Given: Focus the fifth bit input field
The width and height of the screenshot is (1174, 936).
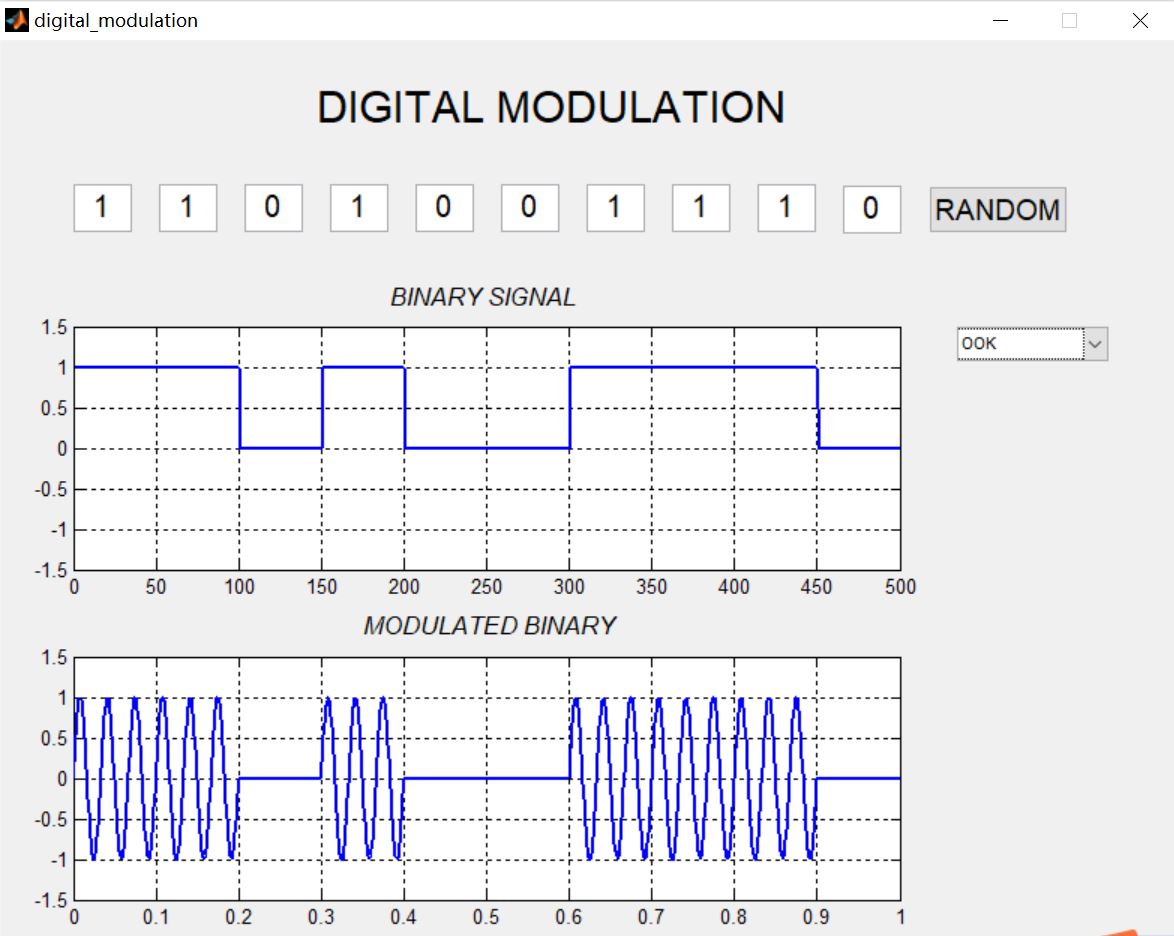Looking at the screenshot, I should [x=444, y=207].
